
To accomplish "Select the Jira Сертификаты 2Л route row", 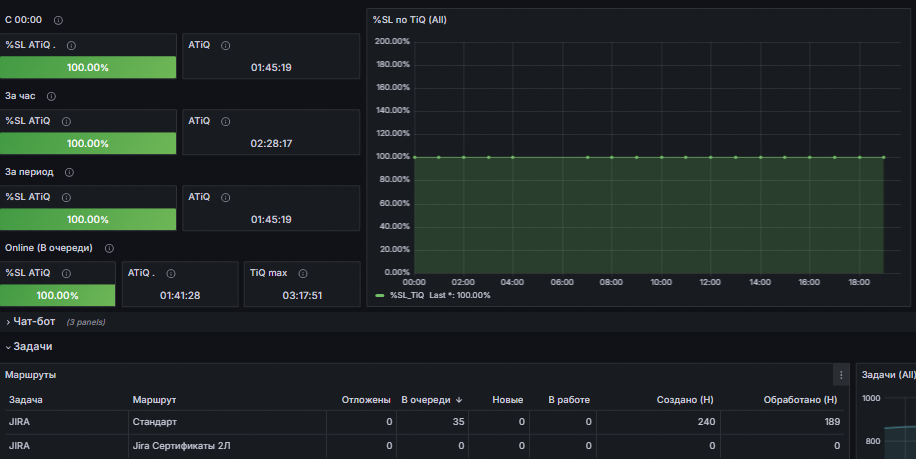I will coord(425,446).
